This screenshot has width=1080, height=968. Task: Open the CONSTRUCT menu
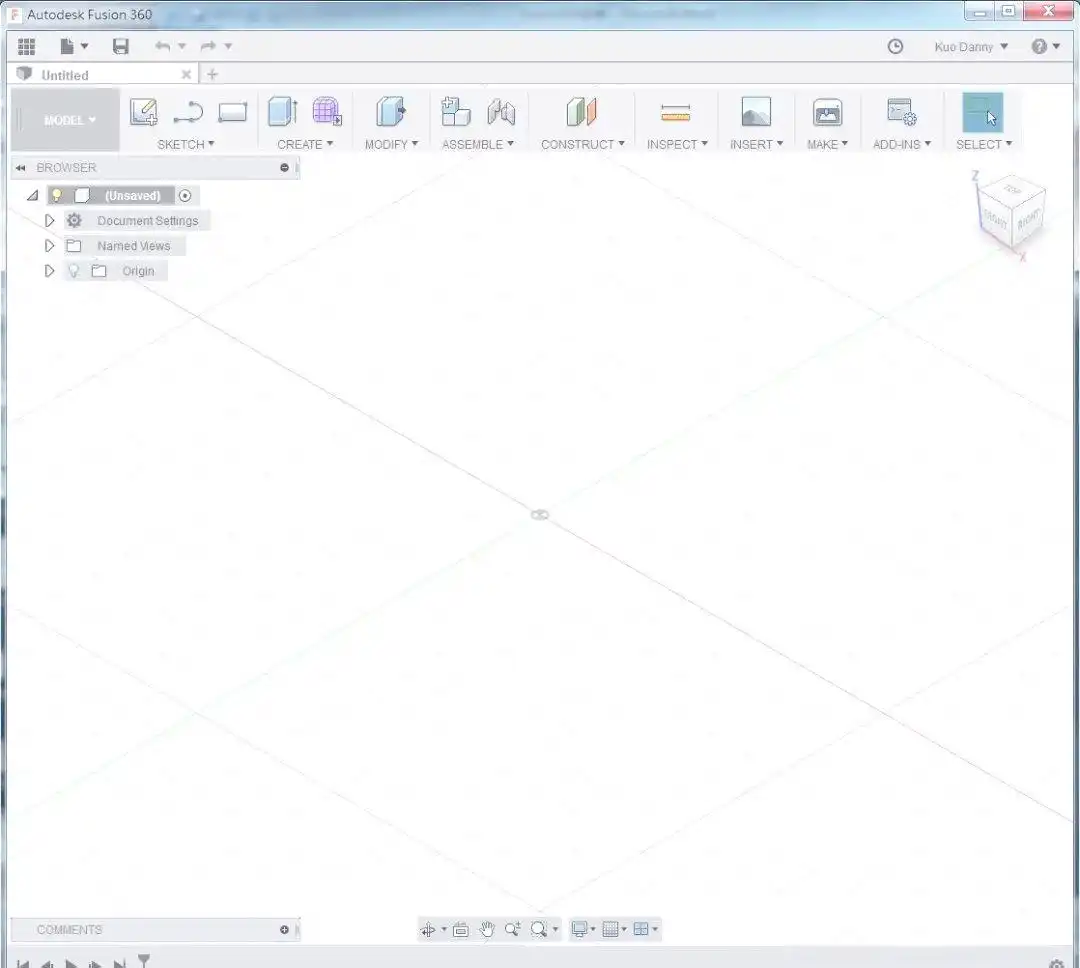tap(583, 144)
